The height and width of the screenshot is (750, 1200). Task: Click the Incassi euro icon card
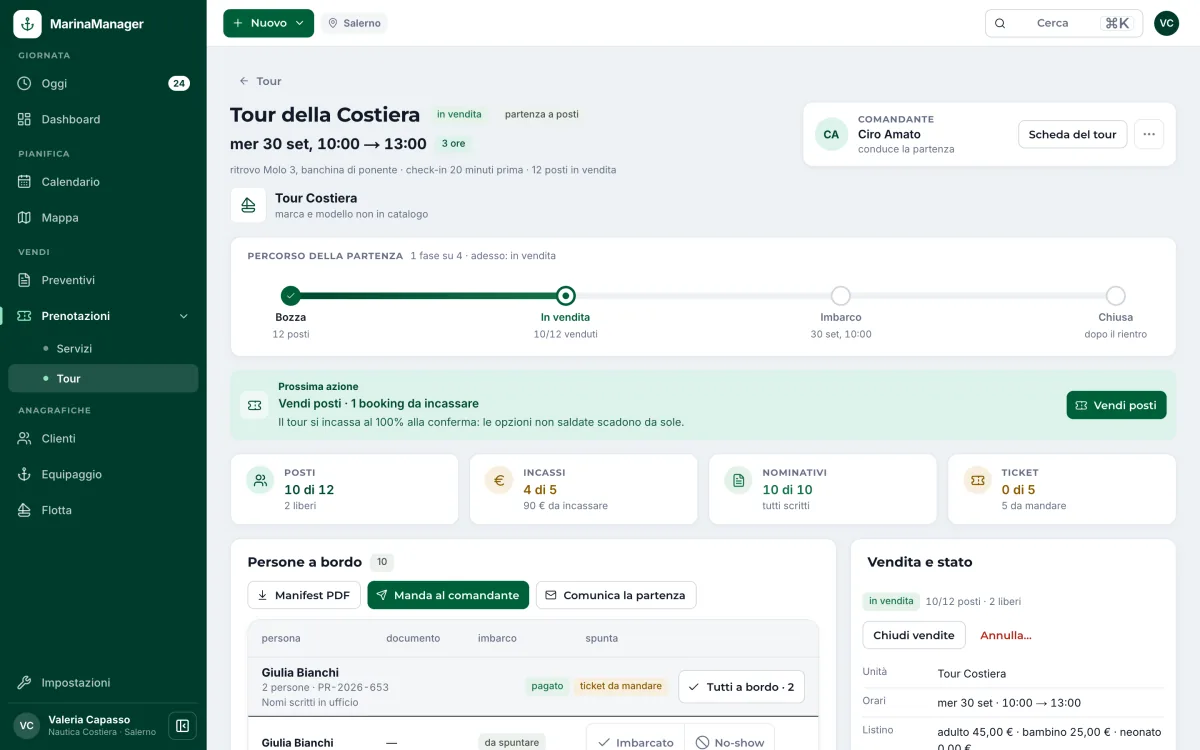(499, 480)
